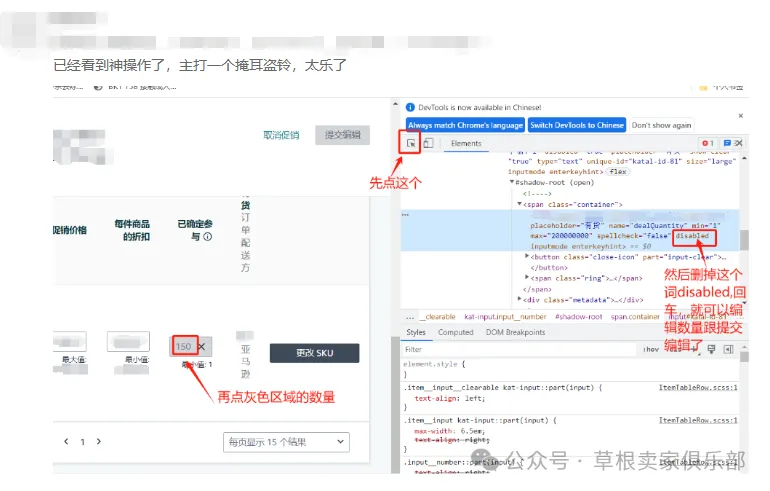770x491 pixels.
Task: Toggle the computed styles sidebar icon
Action: coord(729,350)
